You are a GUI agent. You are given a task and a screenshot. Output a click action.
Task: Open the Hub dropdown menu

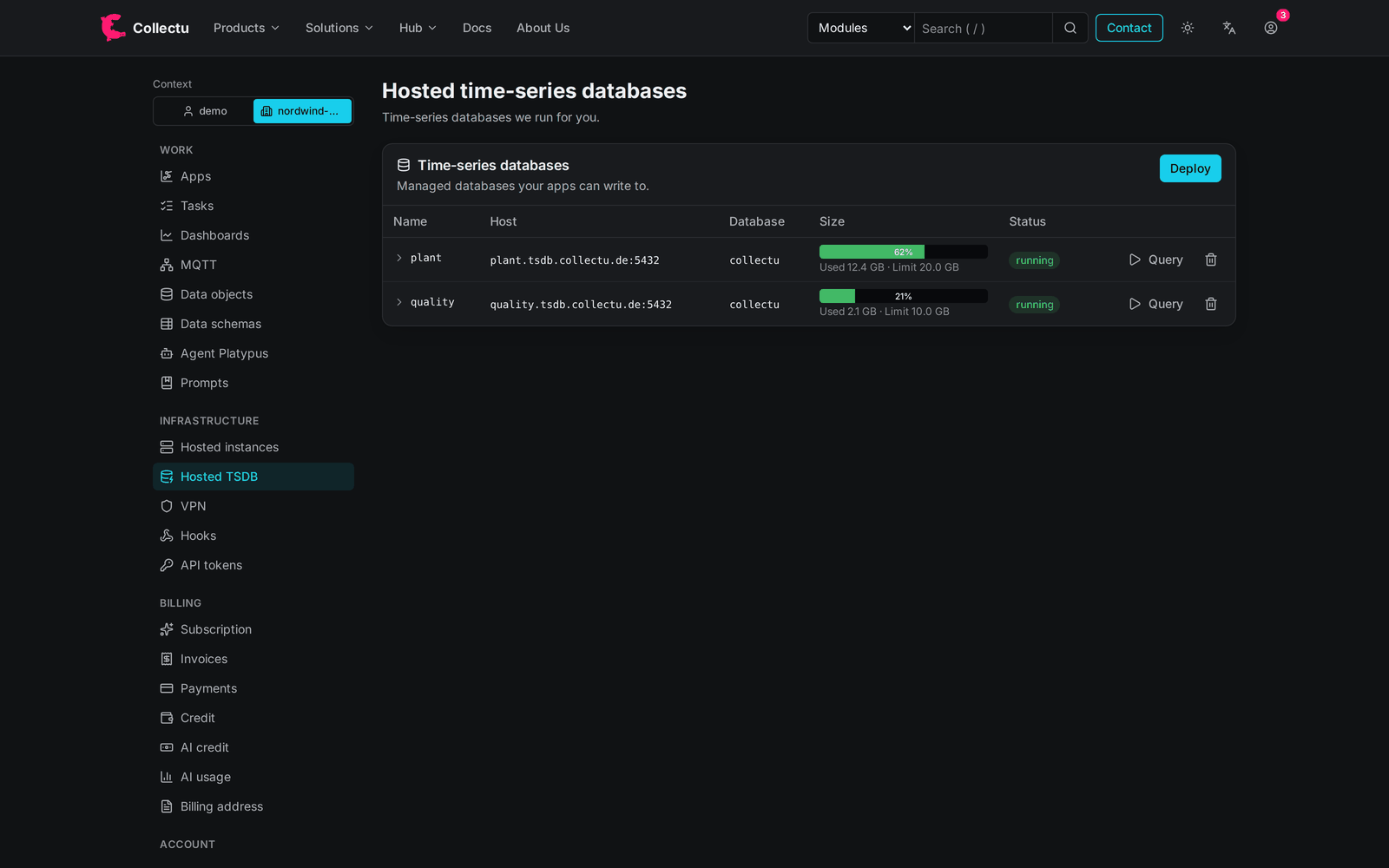pos(418,28)
